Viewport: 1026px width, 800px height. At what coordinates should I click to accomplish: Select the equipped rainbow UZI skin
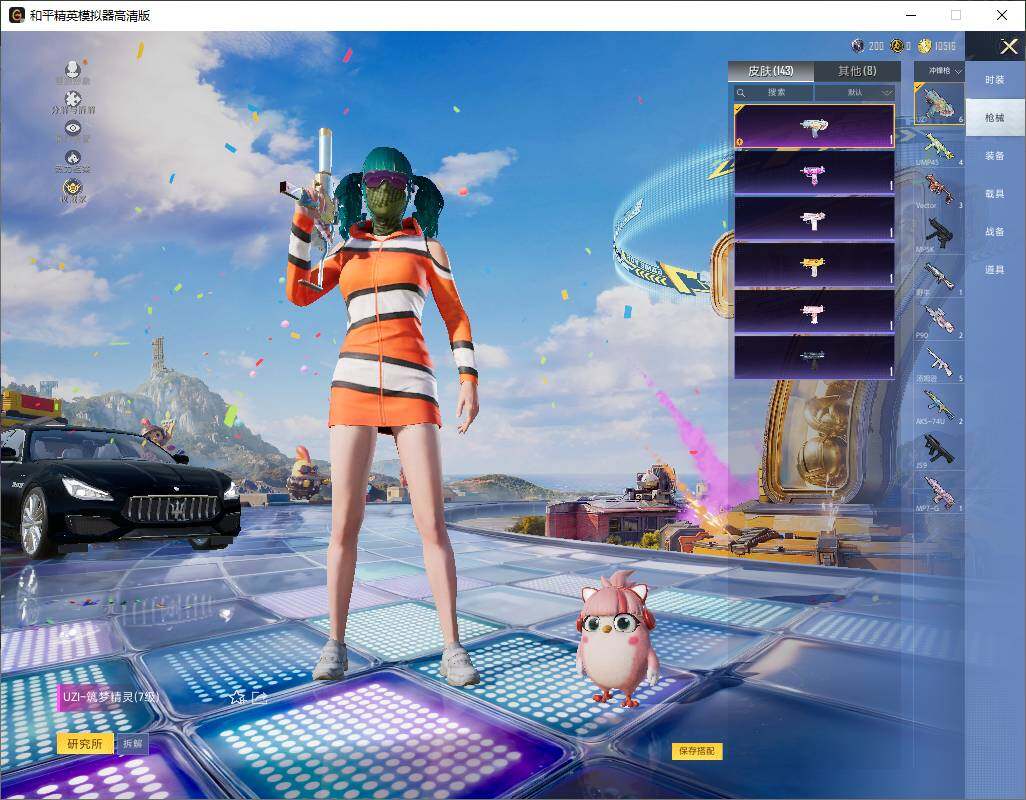point(814,126)
